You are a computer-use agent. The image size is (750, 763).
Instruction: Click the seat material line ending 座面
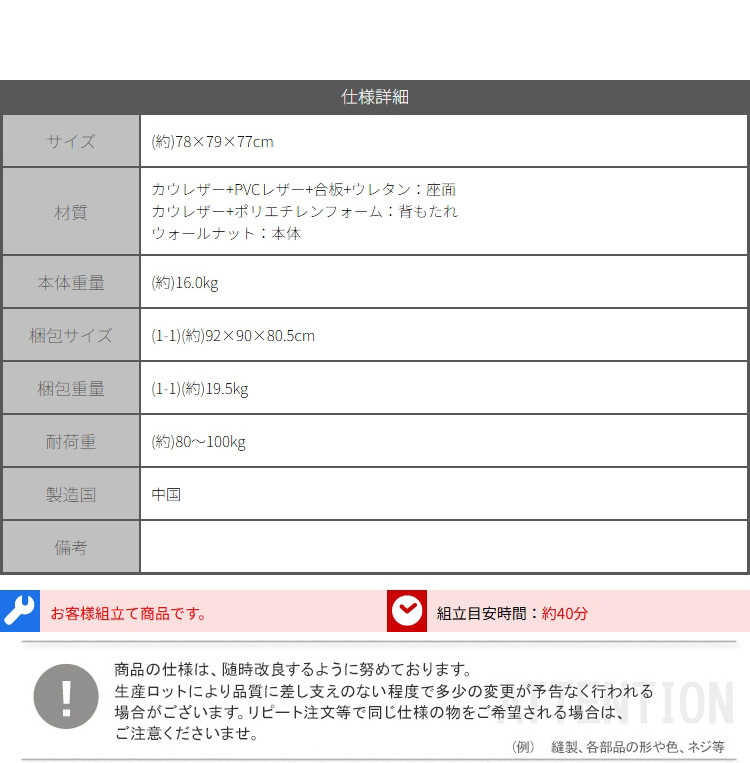(x=304, y=189)
